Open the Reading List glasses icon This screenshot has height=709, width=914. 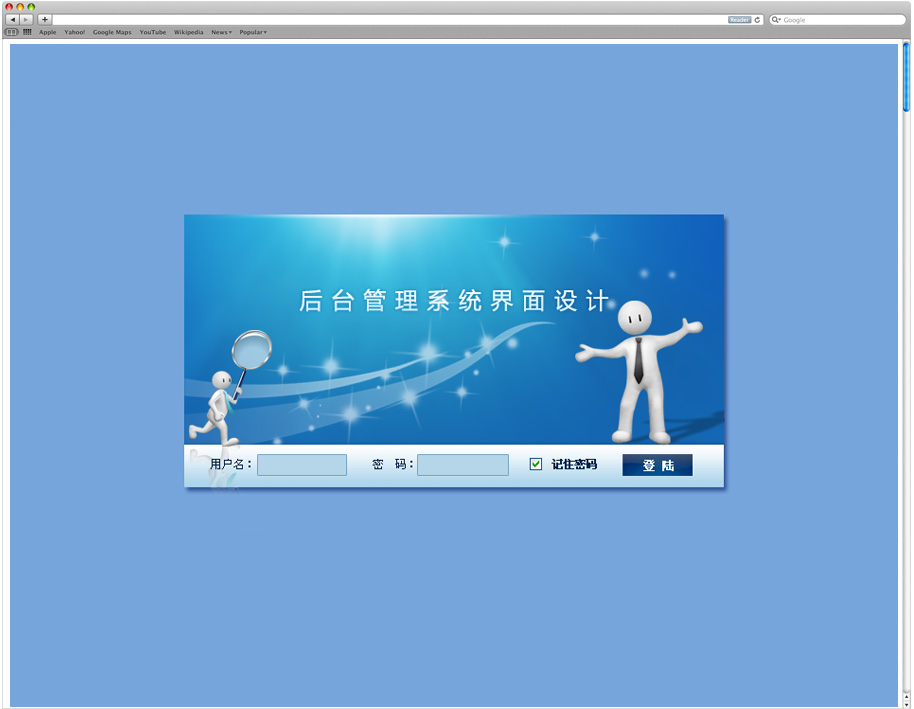coord(12,32)
